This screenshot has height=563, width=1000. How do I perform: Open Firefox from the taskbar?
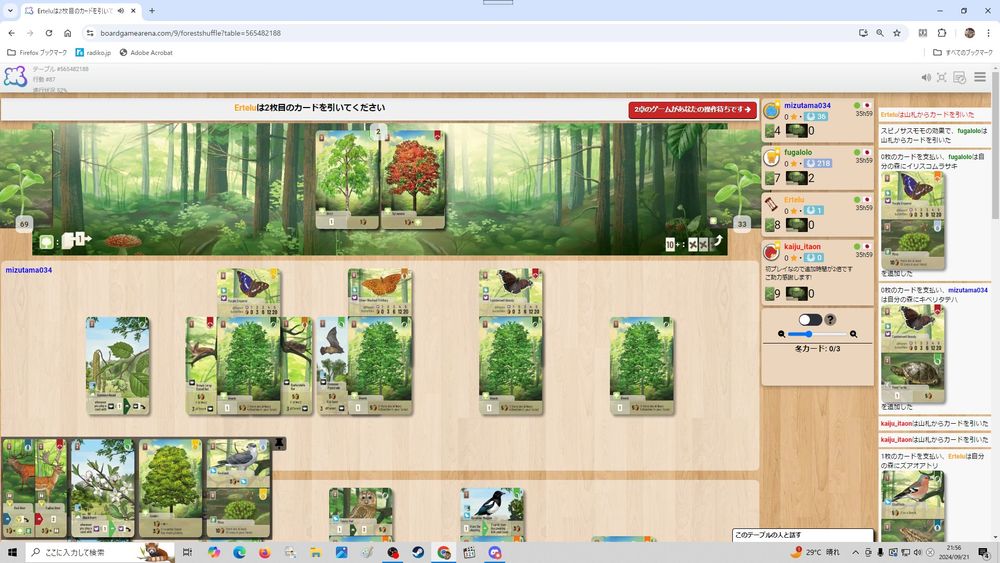[265, 552]
